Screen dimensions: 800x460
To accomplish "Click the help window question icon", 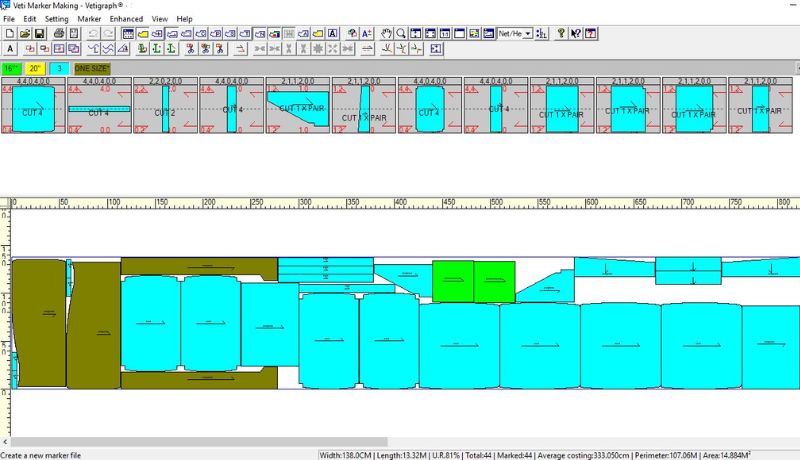I will [x=590, y=34].
